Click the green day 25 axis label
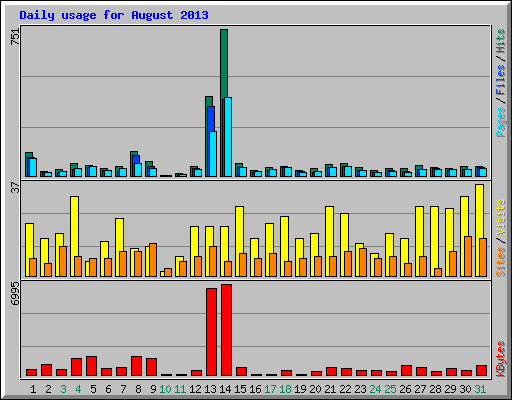This screenshot has width=512, height=400. 390,389
